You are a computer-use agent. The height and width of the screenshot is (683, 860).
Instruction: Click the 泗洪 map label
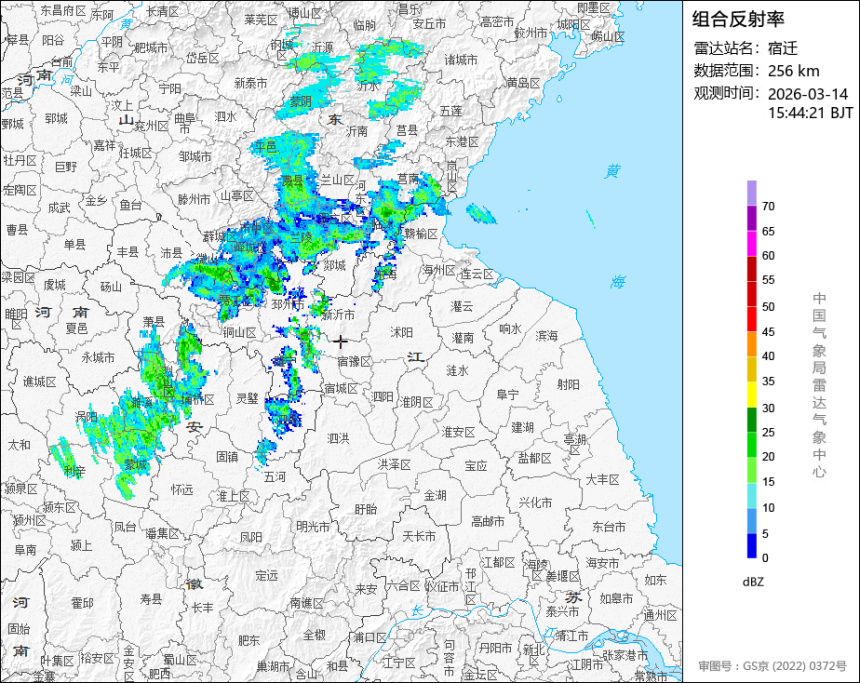[x=338, y=438]
